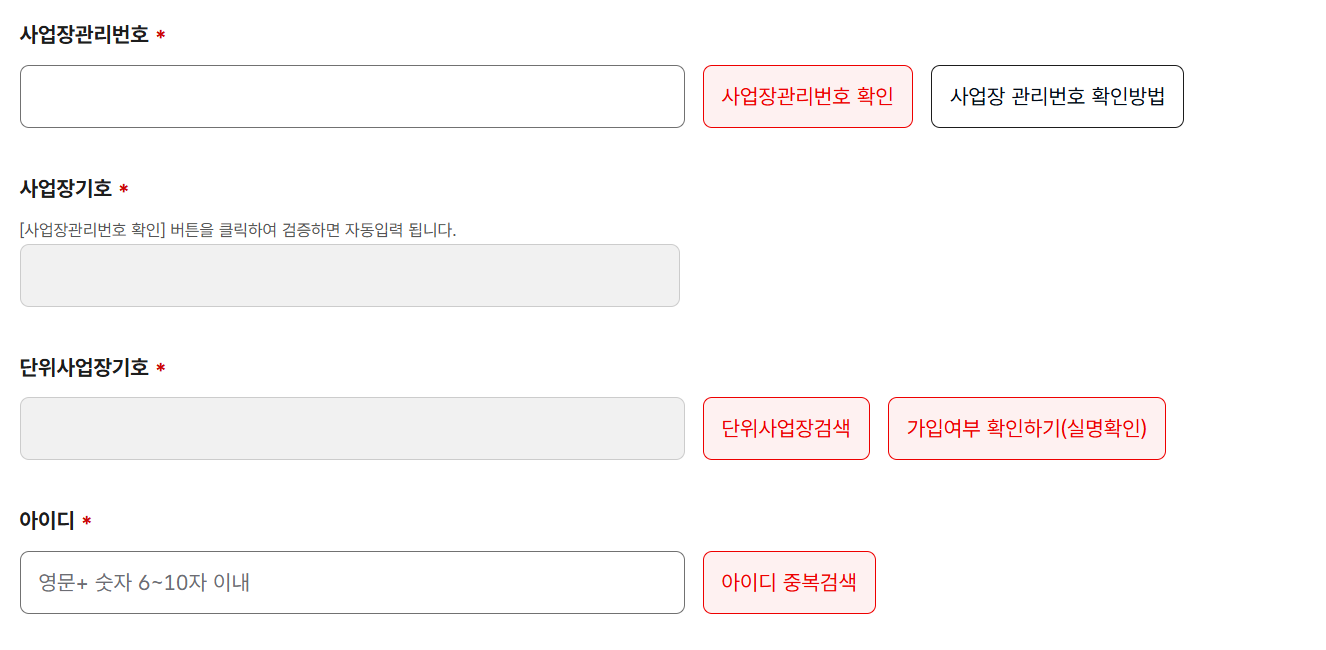Click the 단위사업장검색 search button

[786, 428]
